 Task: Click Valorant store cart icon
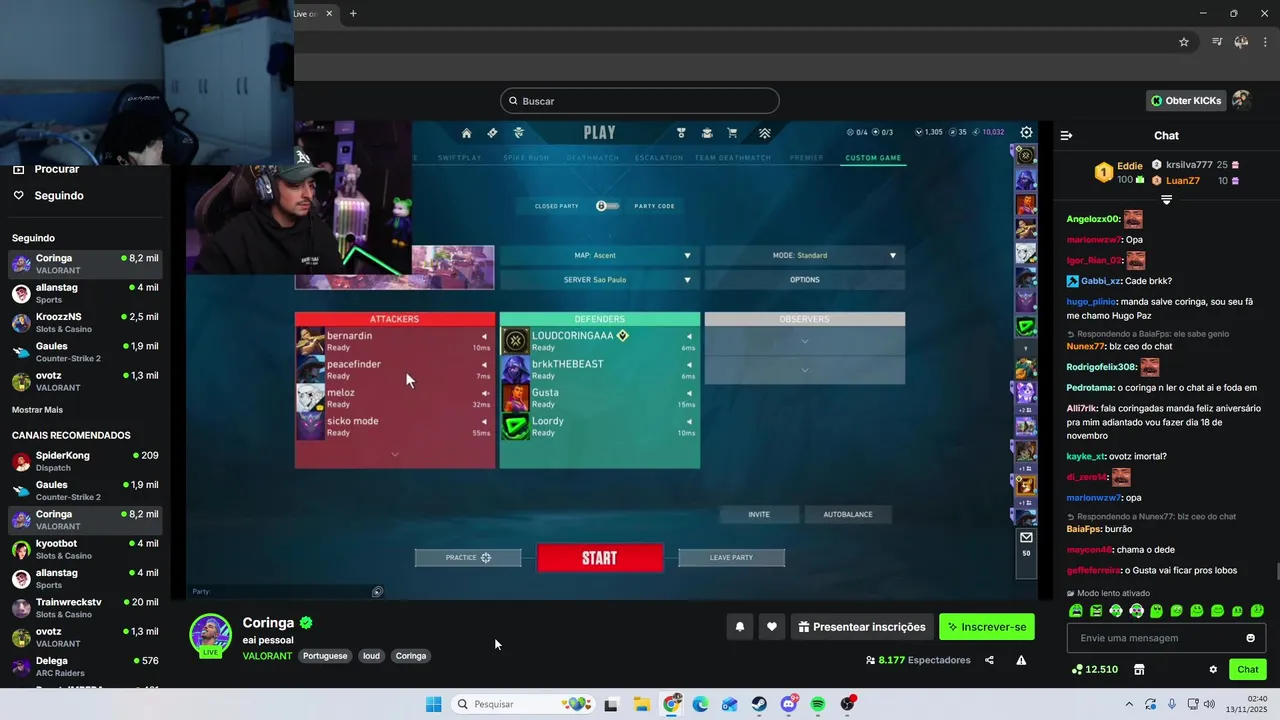(x=732, y=133)
